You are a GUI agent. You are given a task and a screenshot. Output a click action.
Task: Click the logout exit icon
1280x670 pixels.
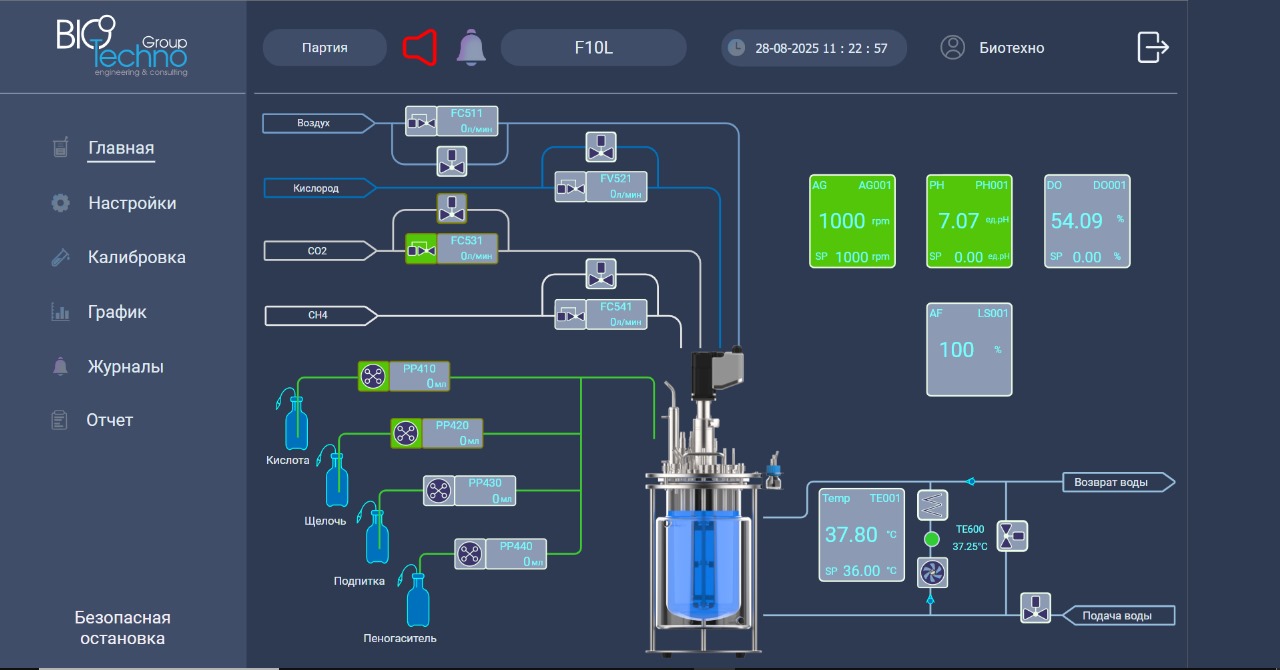(x=1153, y=47)
